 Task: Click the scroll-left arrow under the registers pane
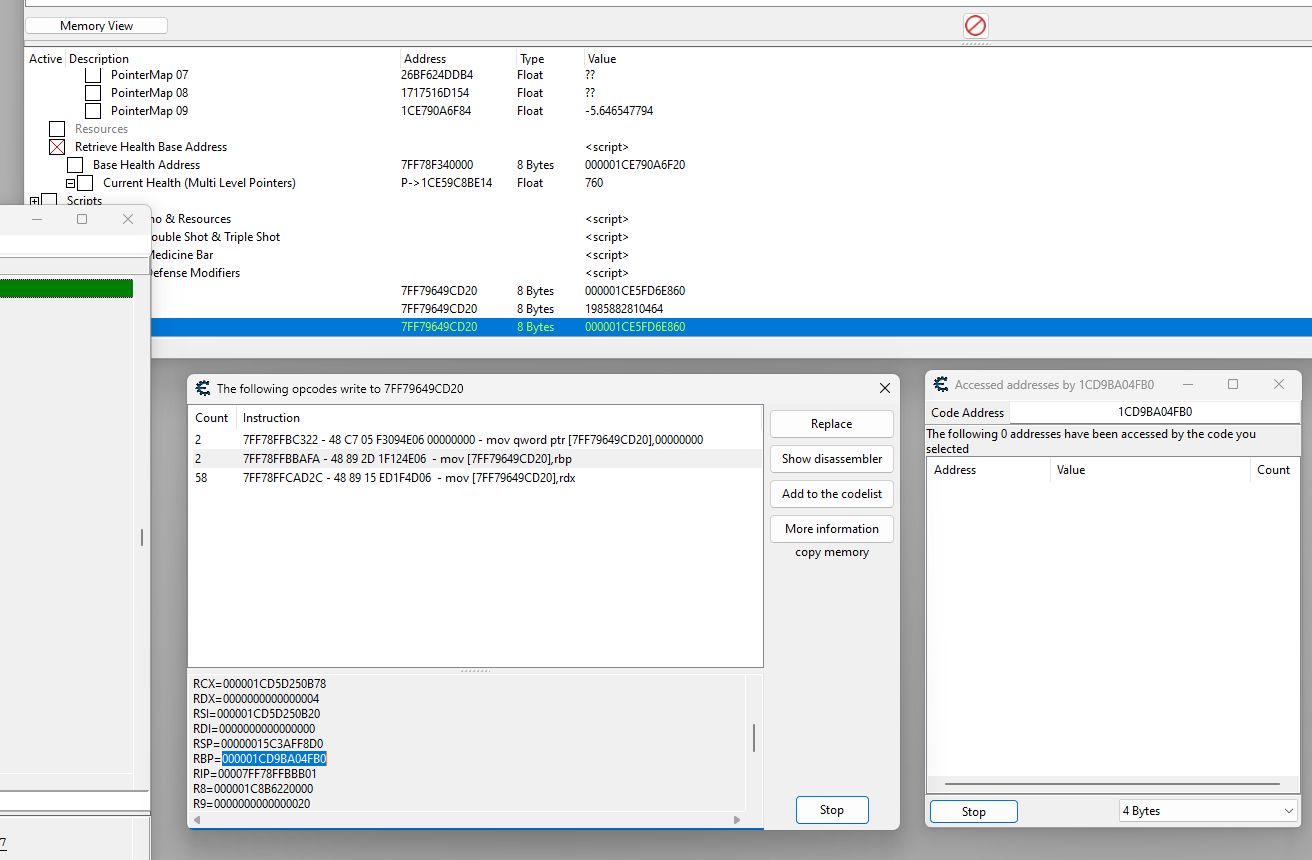(196, 820)
